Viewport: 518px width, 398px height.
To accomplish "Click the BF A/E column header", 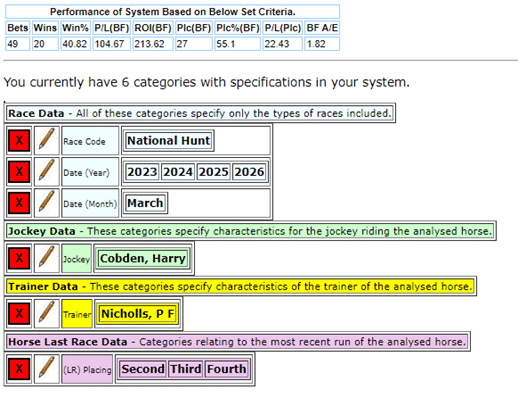I will click(x=322, y=28).
